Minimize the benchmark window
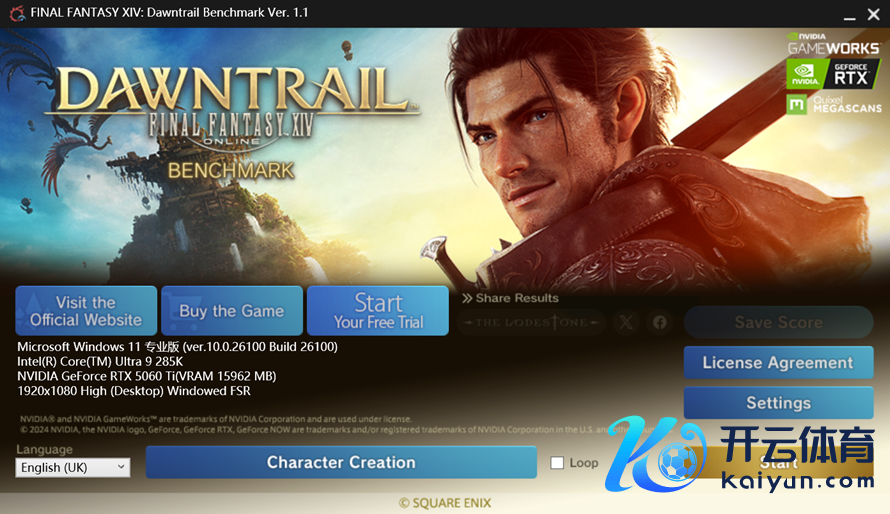Screen dimensions: 890x514 point(849,15)
